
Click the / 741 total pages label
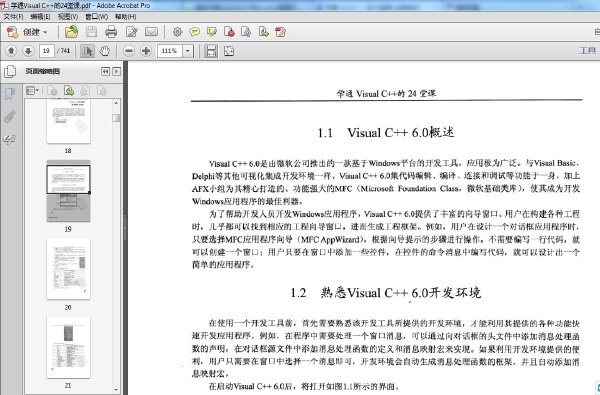[x=64, y=51]
